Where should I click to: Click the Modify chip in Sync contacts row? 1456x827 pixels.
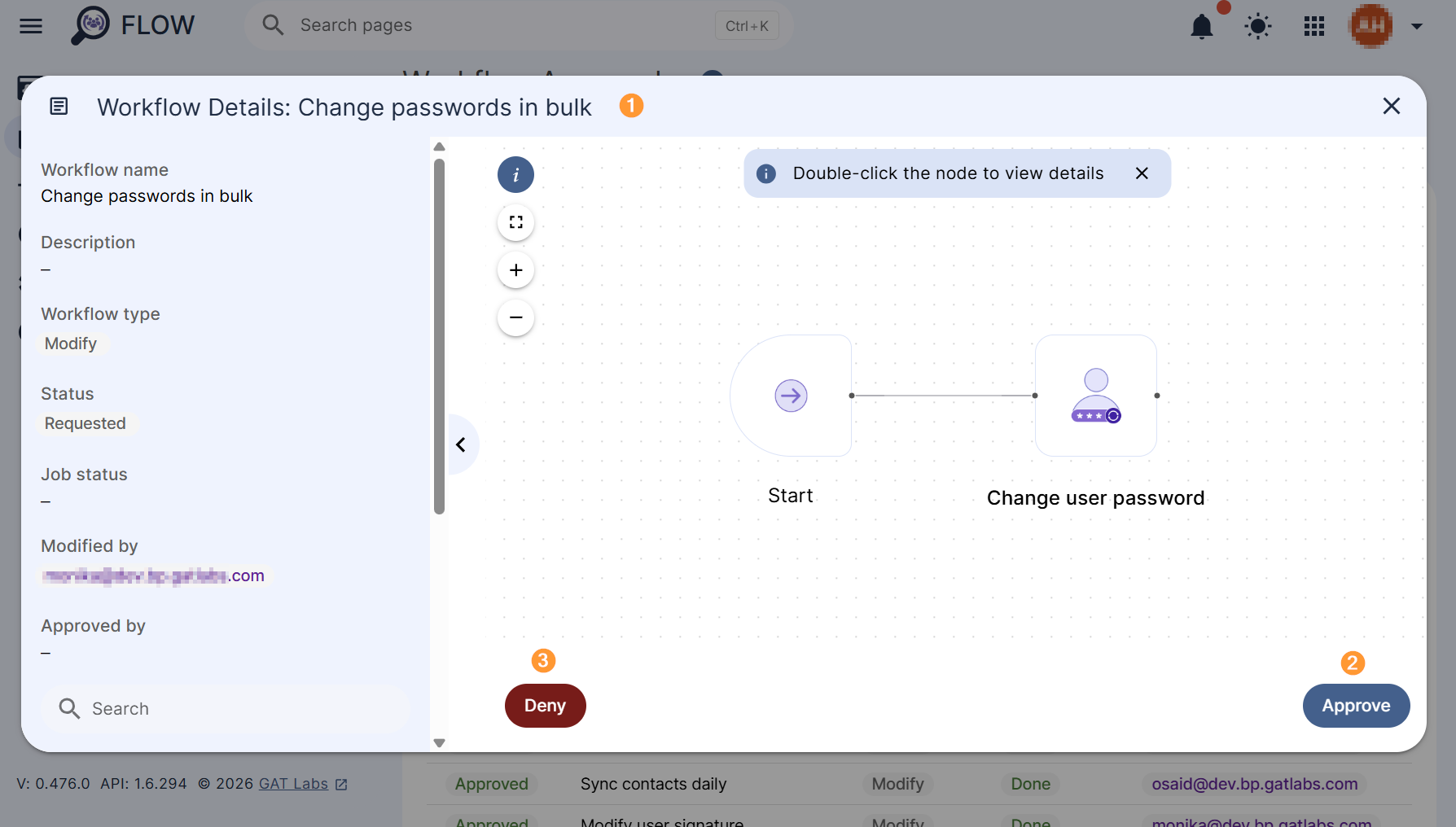pos(897,784)
